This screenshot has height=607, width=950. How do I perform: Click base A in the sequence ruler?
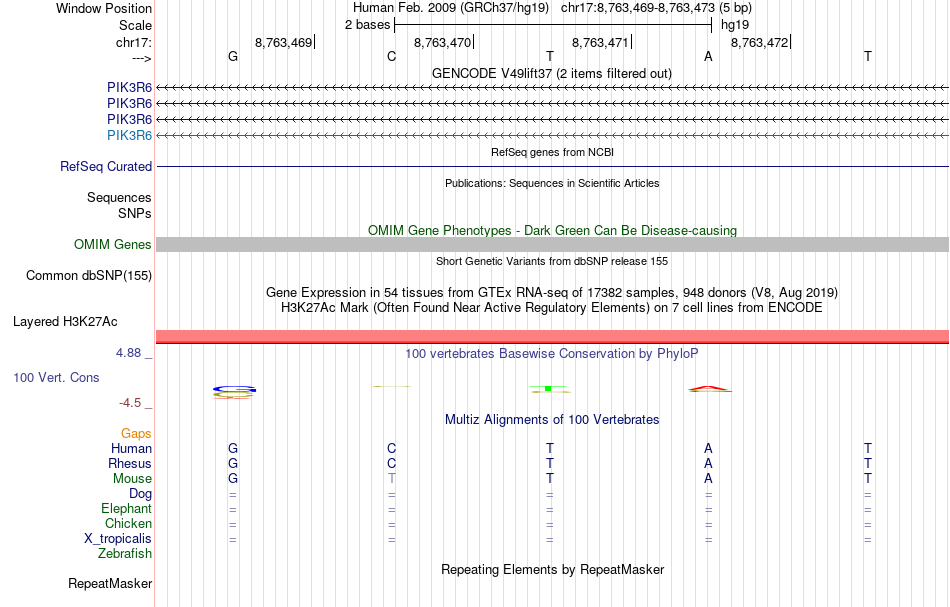pos(708,56)
